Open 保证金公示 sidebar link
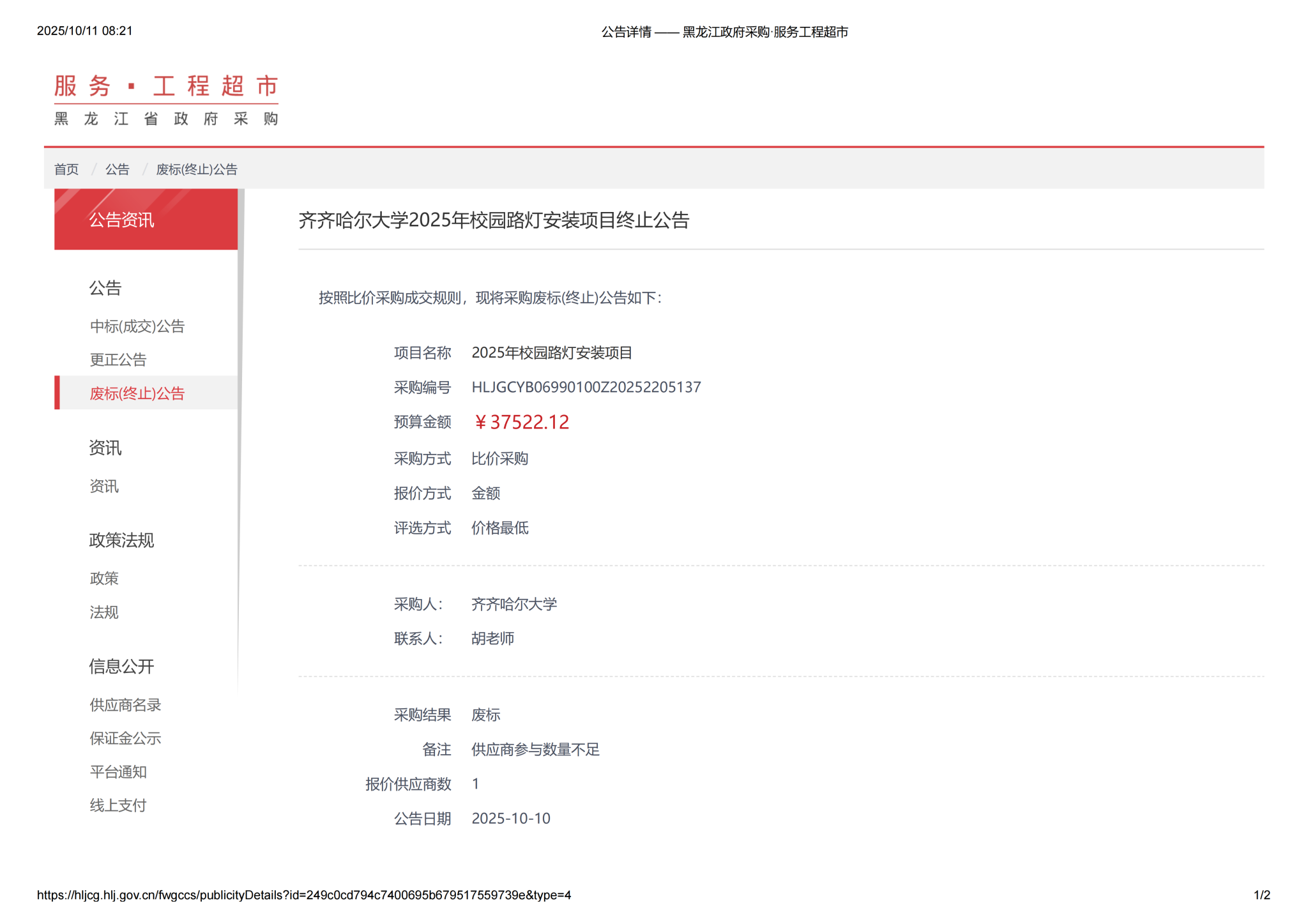 click(x=125, y=738)
